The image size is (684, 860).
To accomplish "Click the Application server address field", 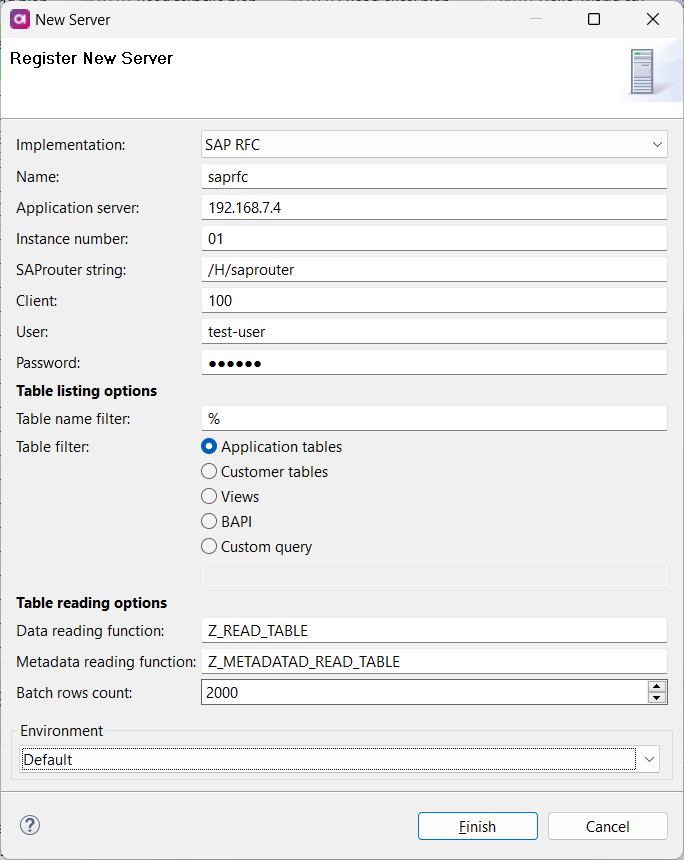I will [x=435, y=207].
